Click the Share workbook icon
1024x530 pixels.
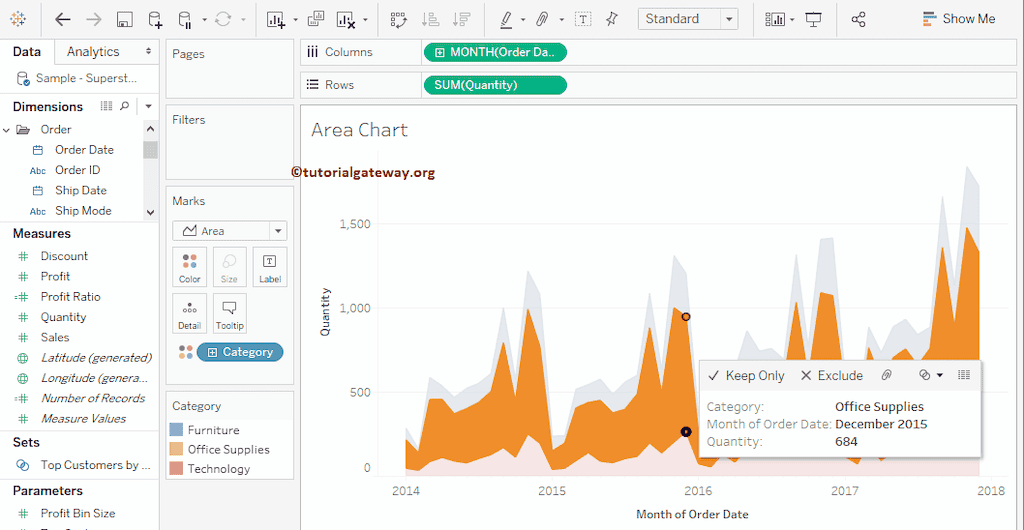click(x=858, y=19)
